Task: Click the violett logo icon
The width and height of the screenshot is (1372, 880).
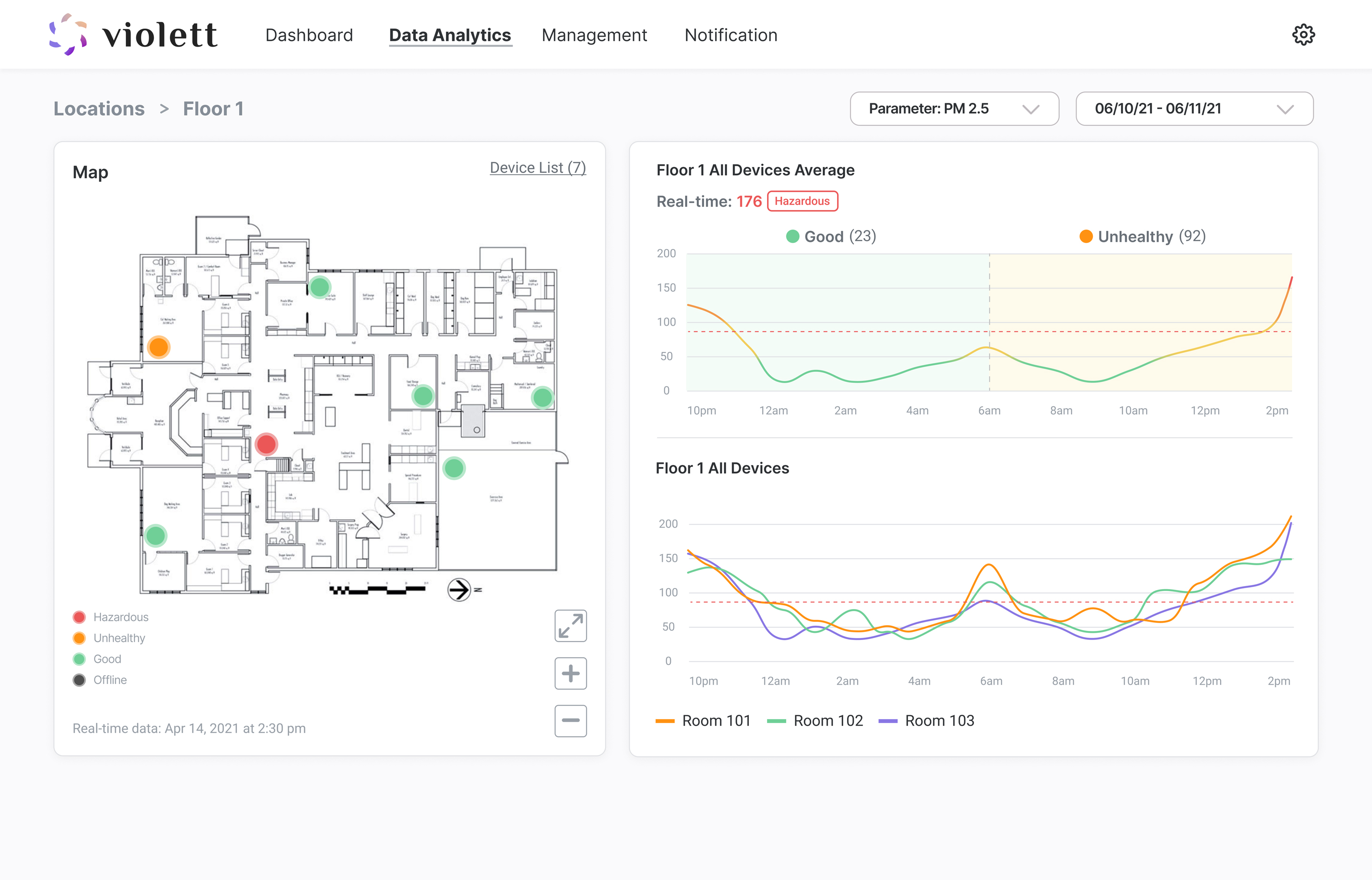Action: click(68, 34)
